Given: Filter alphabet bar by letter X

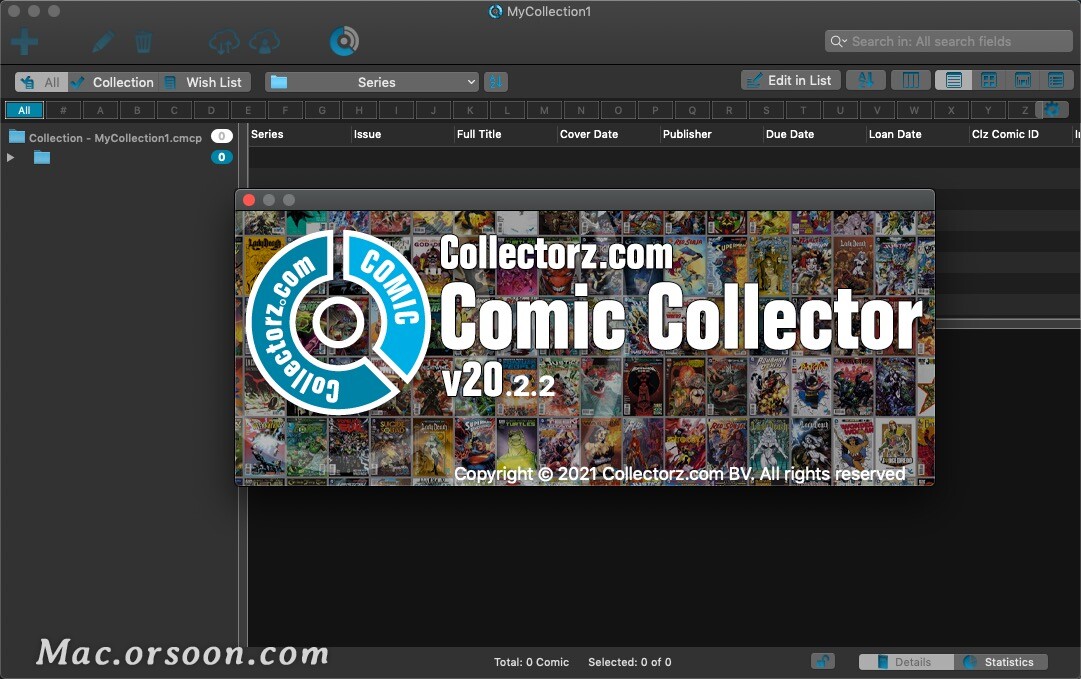Looking at the screenshot, I should (951, 110).
